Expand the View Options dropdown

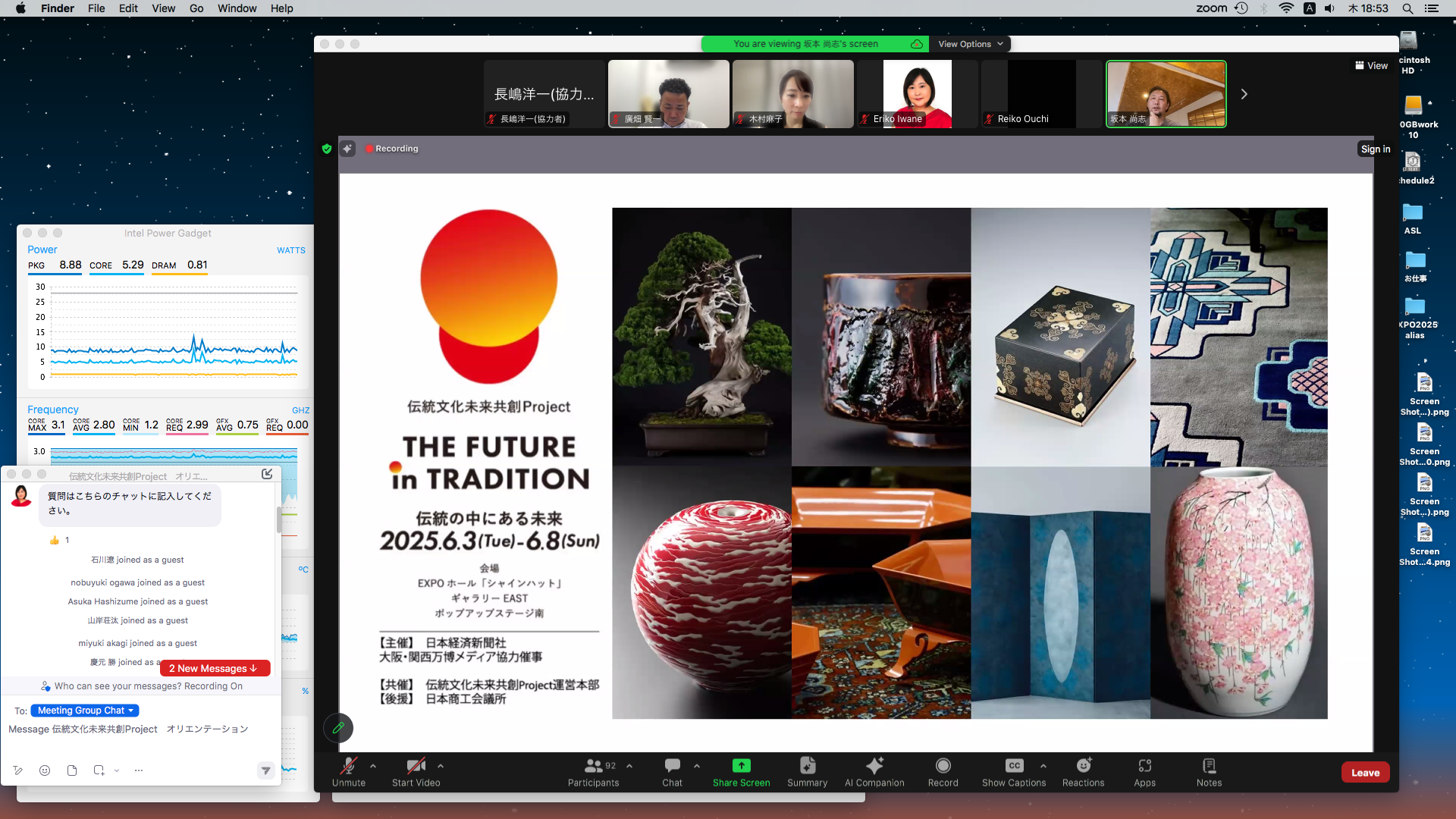(x=970, y=44)
